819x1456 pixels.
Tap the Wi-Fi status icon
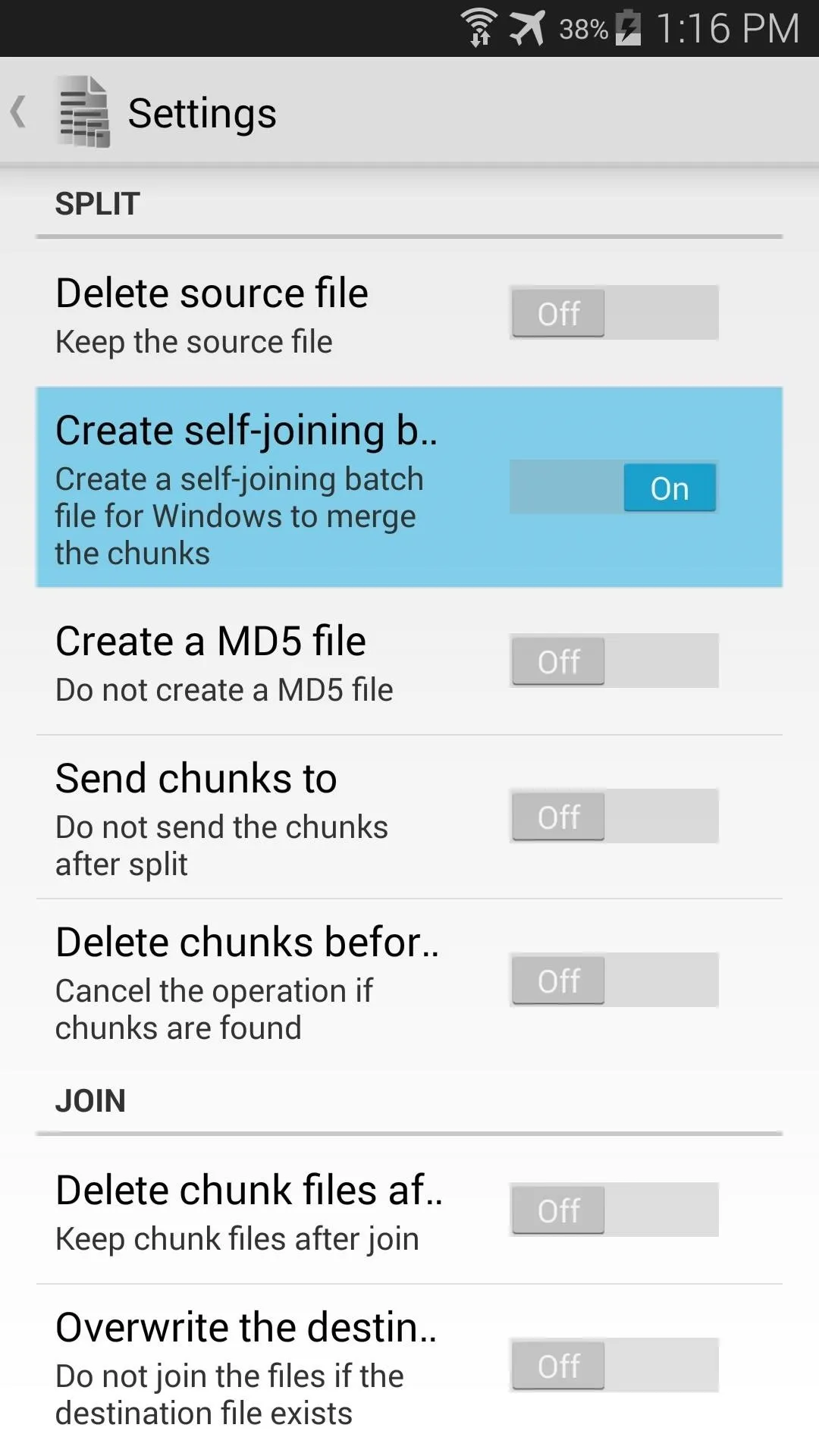(x=479, y=28)
